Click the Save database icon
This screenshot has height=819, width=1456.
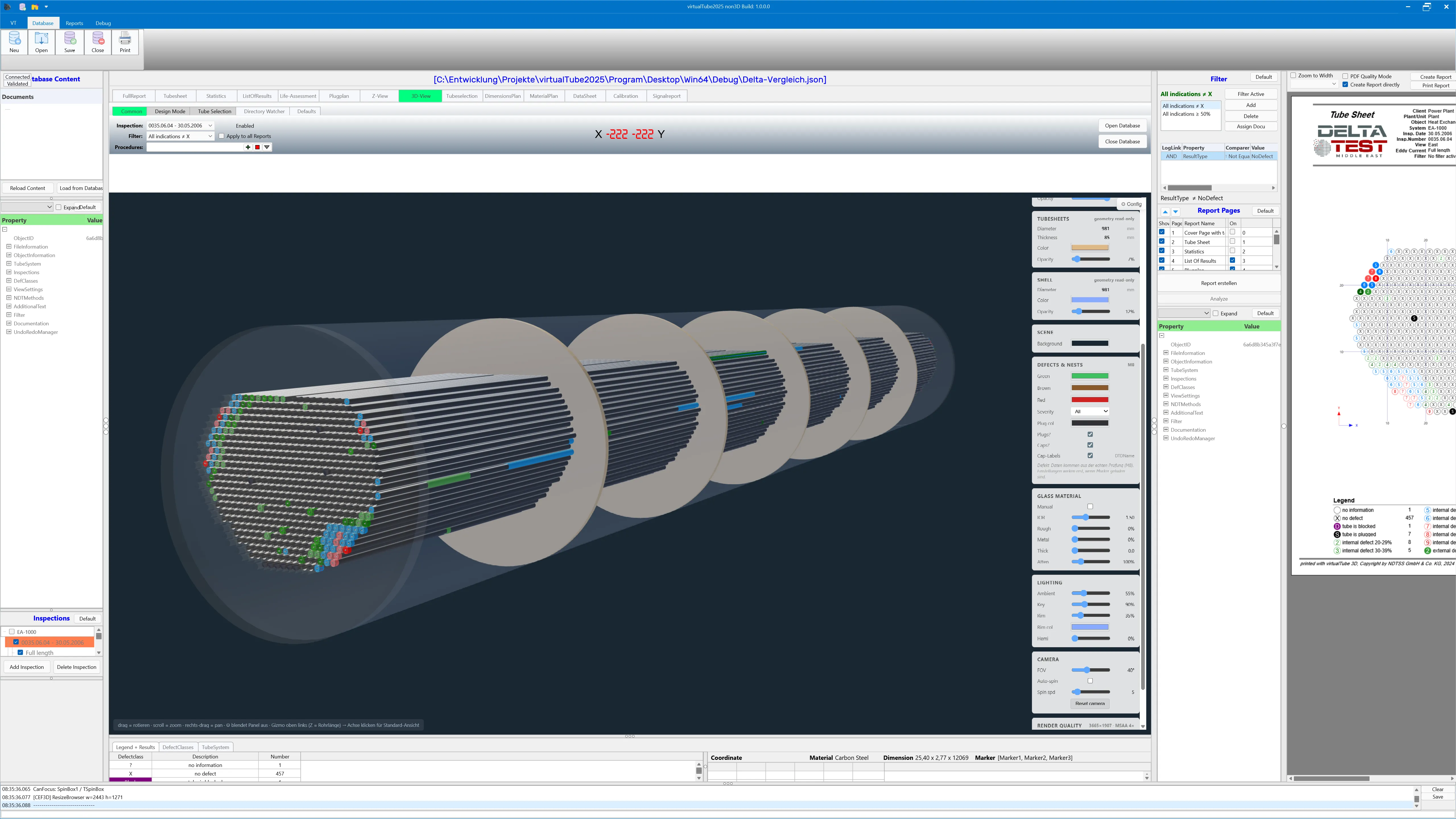click(69, 42)
